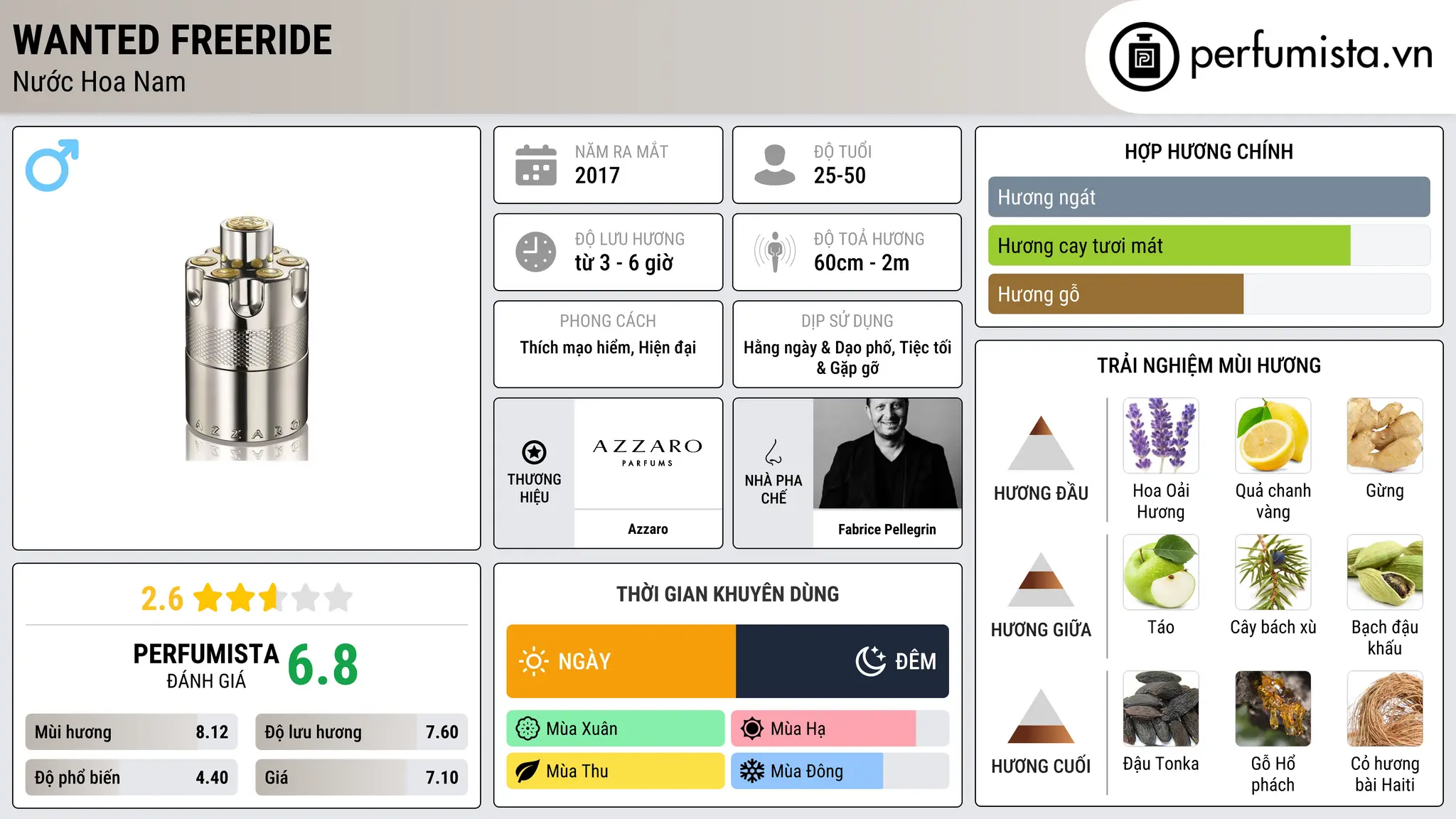Open the Haitian vetiver note image
1456x819 pixels.
coord(1385,709)
